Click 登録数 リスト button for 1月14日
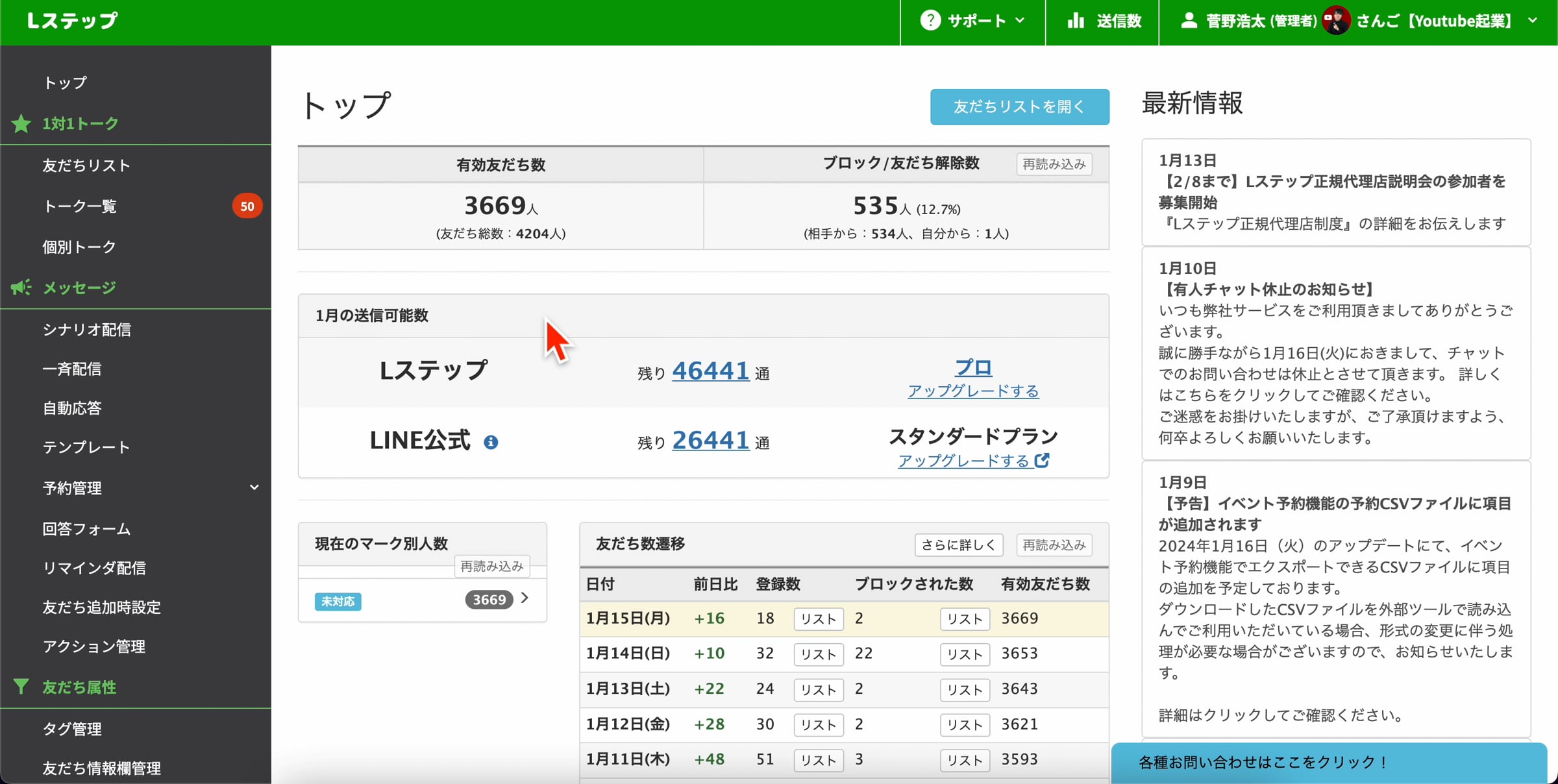The image size is (1558, 784). click(819, 654)
